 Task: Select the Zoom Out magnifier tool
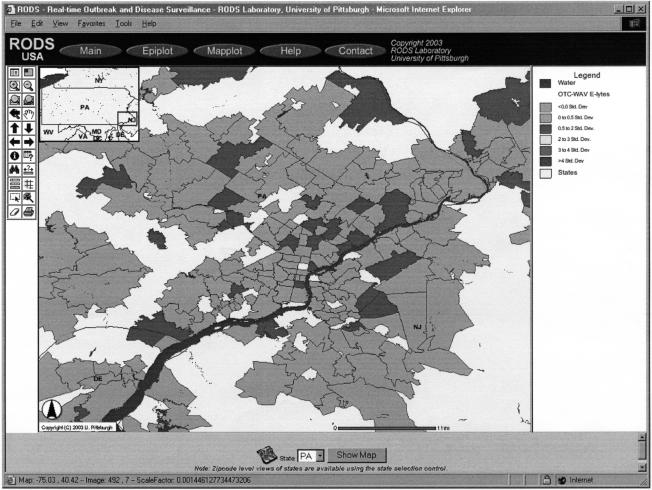click(x=28, y=86)
